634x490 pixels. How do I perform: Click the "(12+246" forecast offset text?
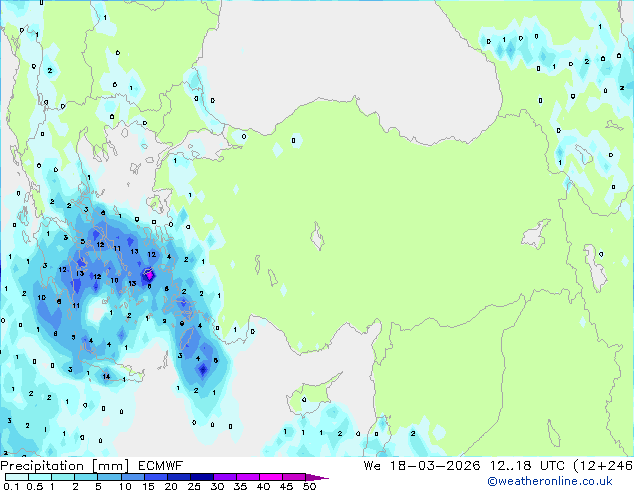[603, 466]
